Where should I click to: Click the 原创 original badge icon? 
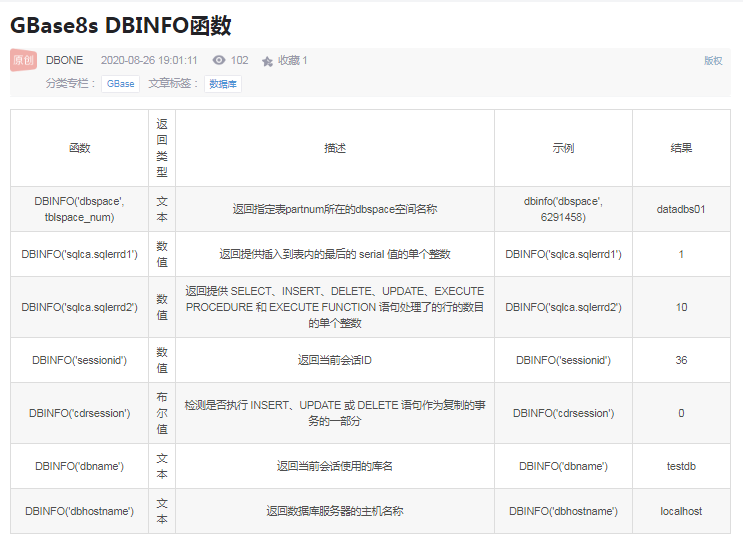(x=23, y=60)
